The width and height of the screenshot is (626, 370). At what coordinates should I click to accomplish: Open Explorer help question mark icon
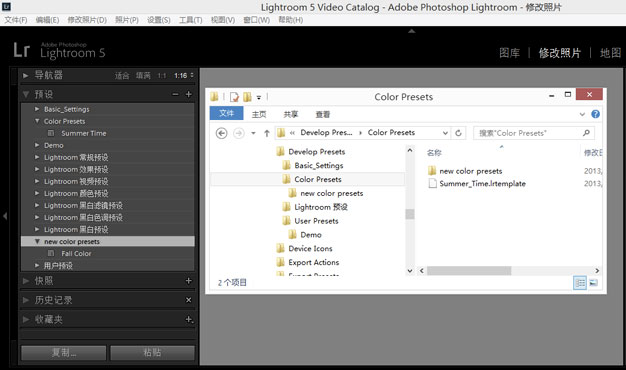tap(595, 114)
